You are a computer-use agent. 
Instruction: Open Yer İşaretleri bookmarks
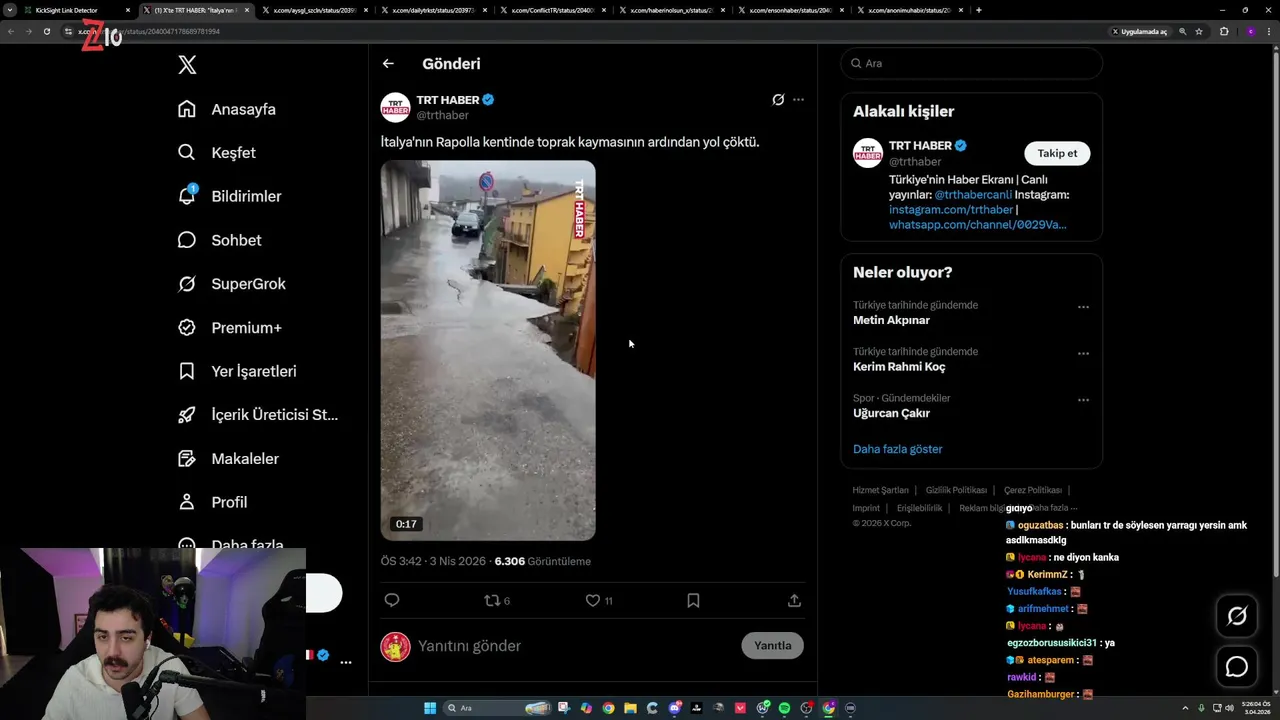click(x=237, y=371)
